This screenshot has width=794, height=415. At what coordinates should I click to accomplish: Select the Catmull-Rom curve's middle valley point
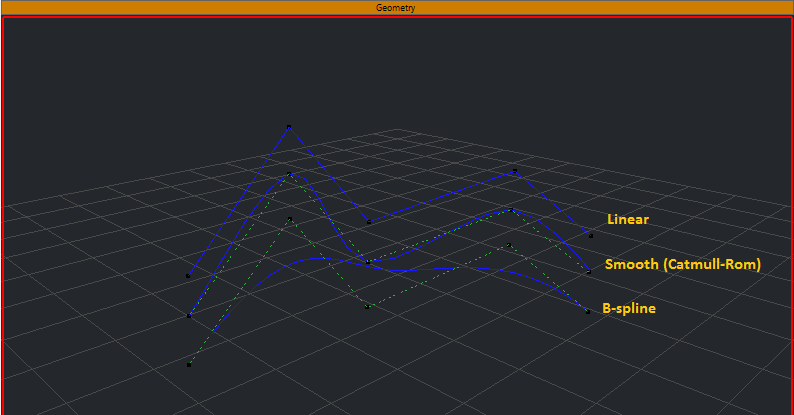pos(368,262)
